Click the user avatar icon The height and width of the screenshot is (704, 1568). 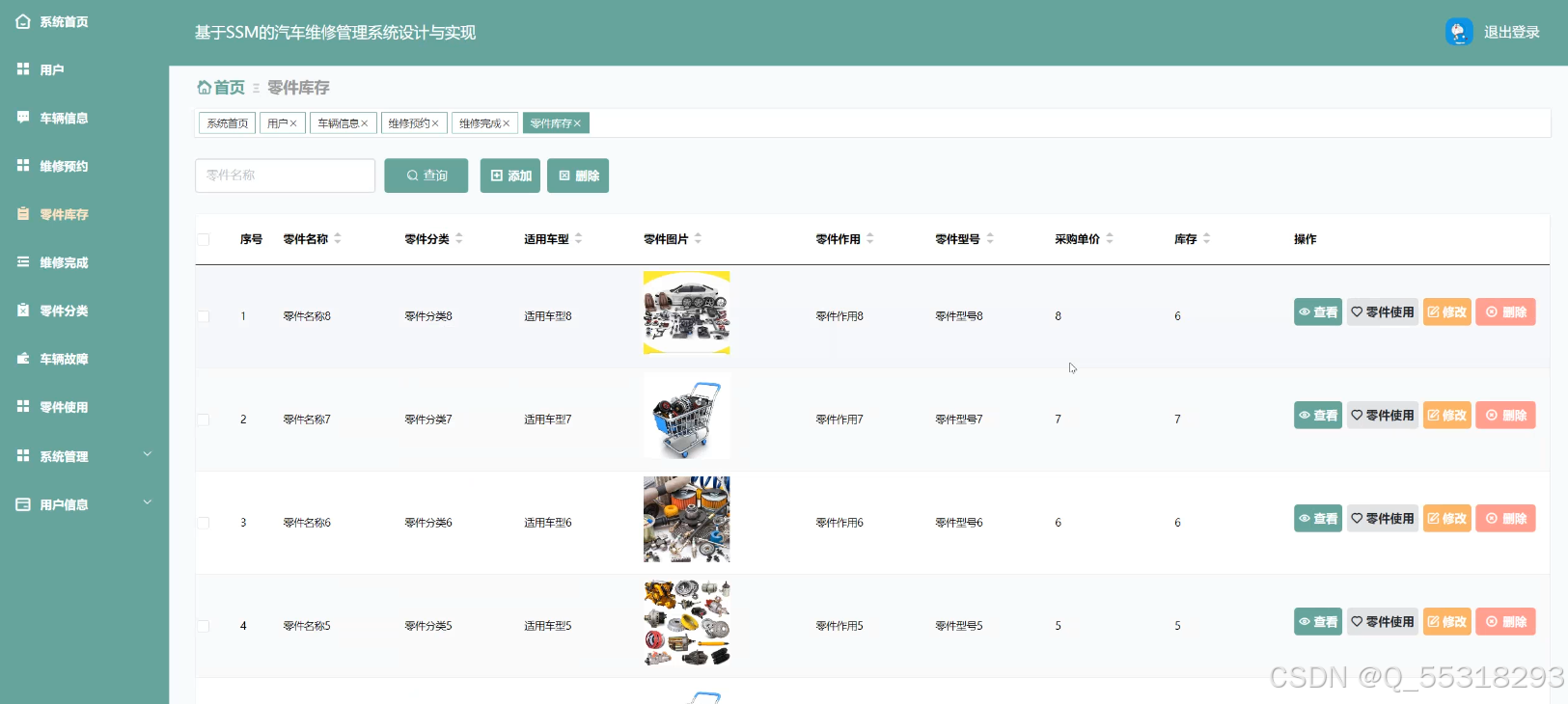coord(1459,32)
